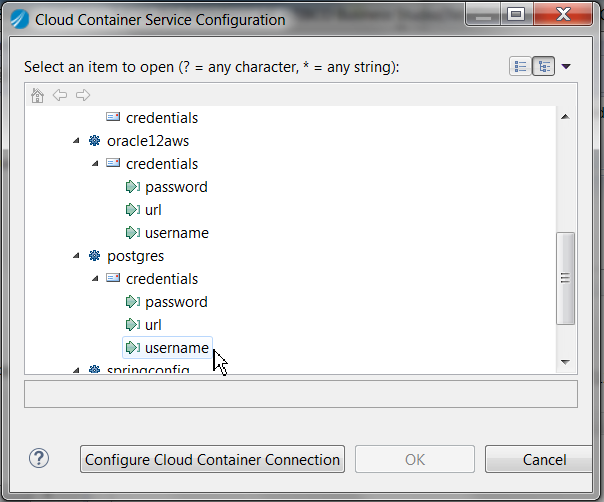Minimize the configuration dialog window
604x502 pixels.
(483, 15)
